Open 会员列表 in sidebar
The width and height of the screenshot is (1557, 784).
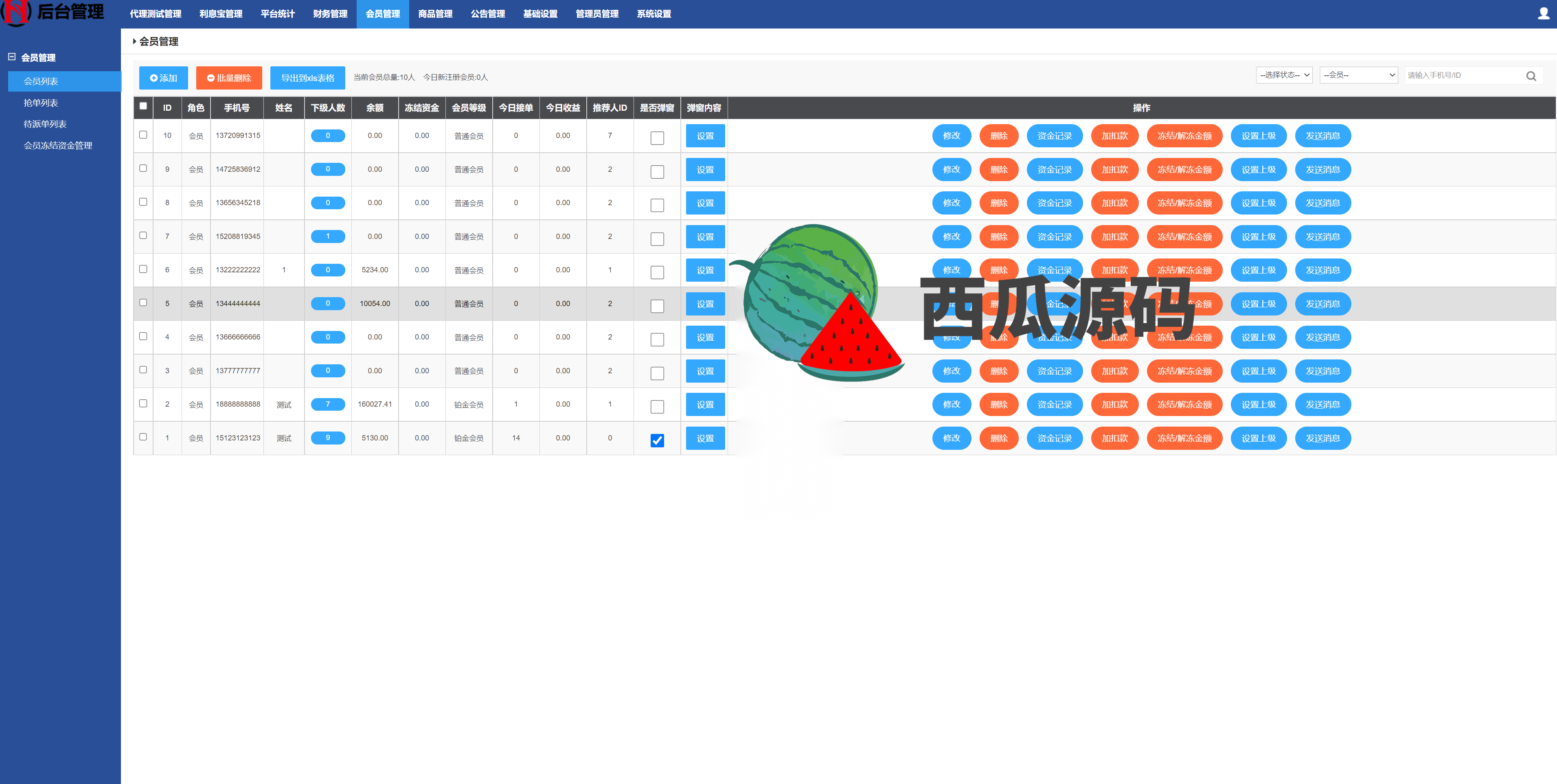click(65, 81)
